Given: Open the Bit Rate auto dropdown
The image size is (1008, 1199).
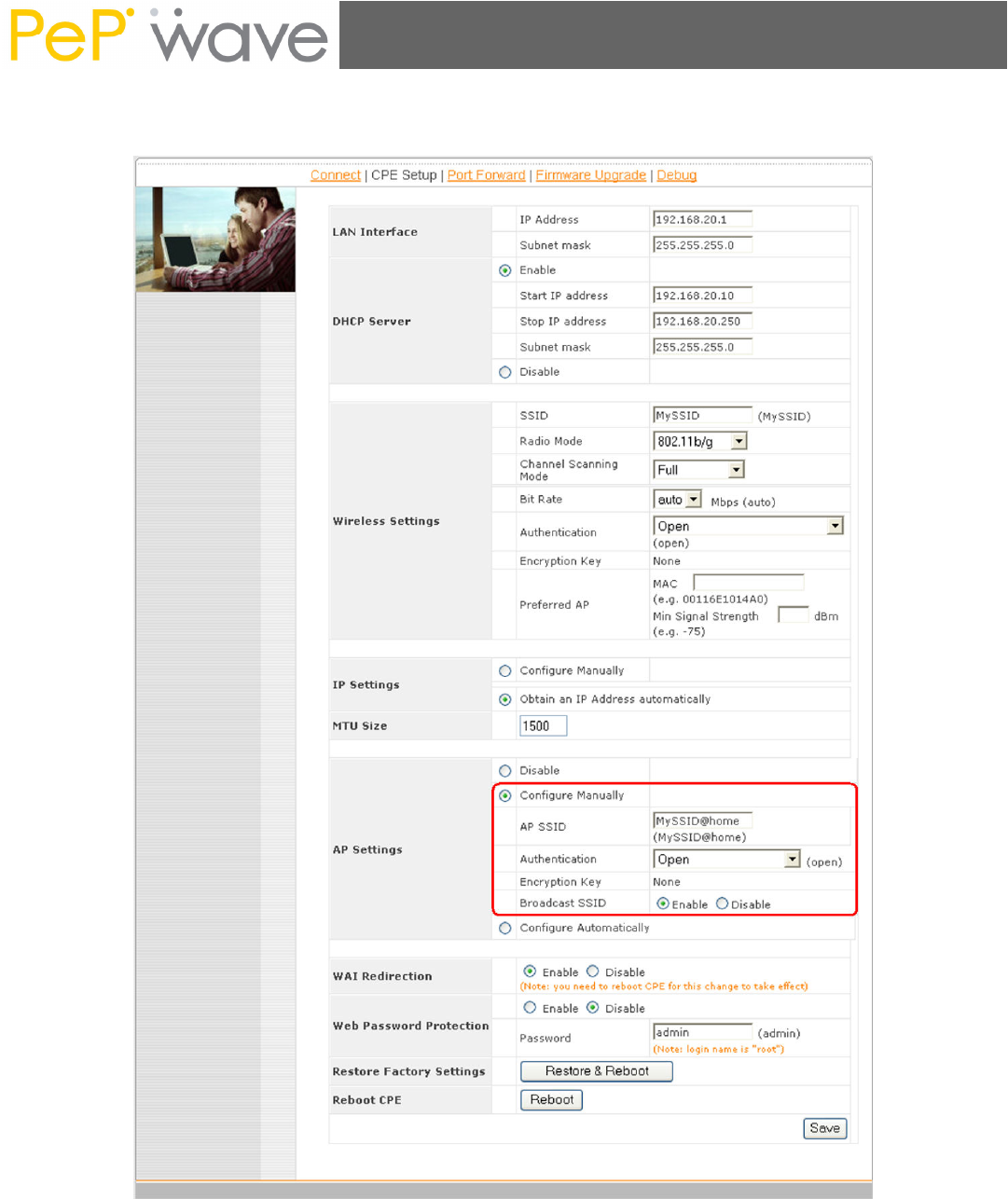Looking at the screenshot, I should (677, 500).
